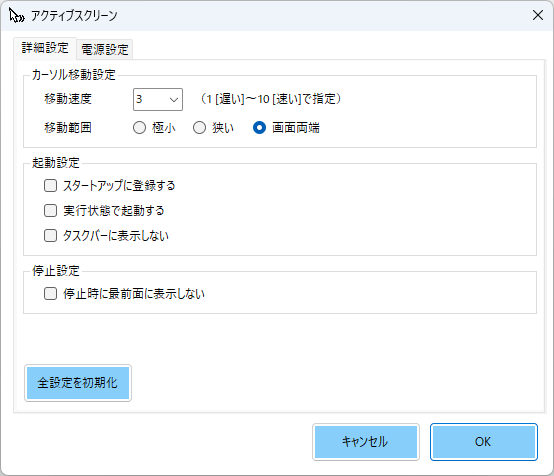Click the スタートアップに登録する label text
The image size is (554, 476).
(x=119, y=186)
